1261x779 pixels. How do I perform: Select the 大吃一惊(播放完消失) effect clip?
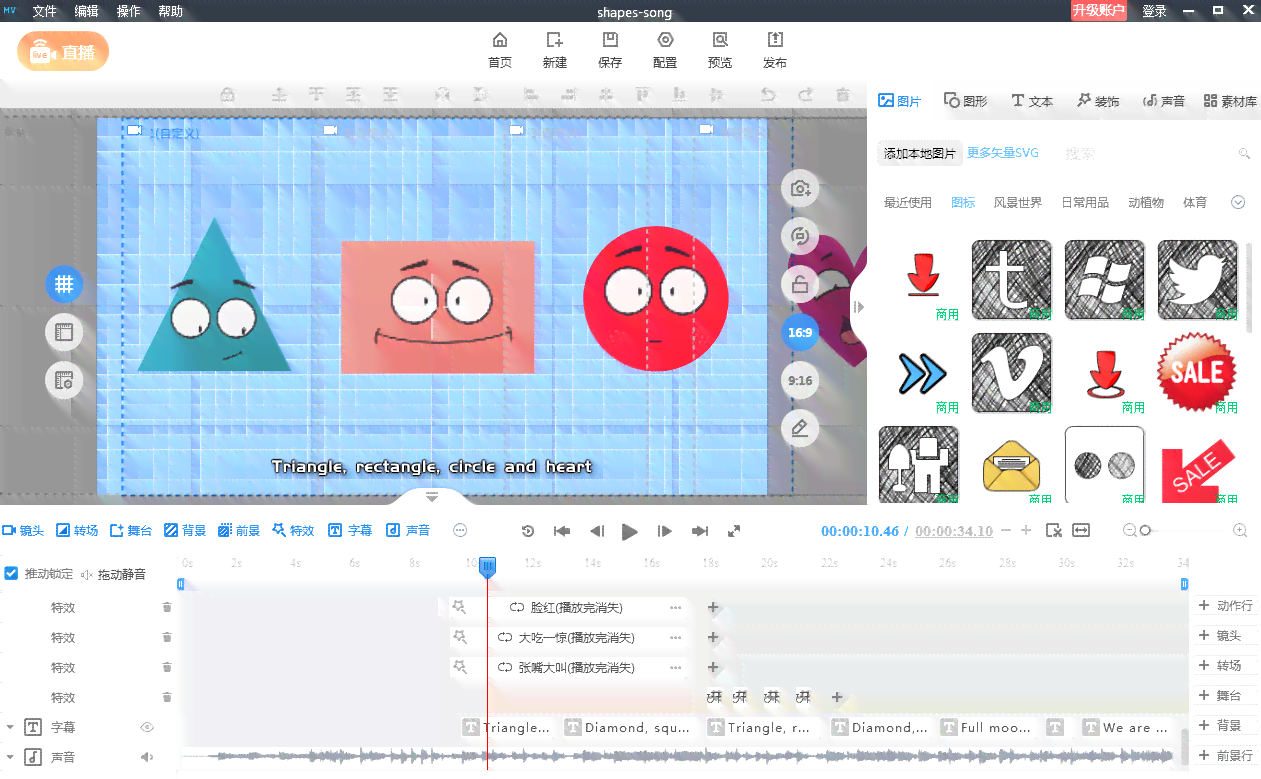point(566,637)
